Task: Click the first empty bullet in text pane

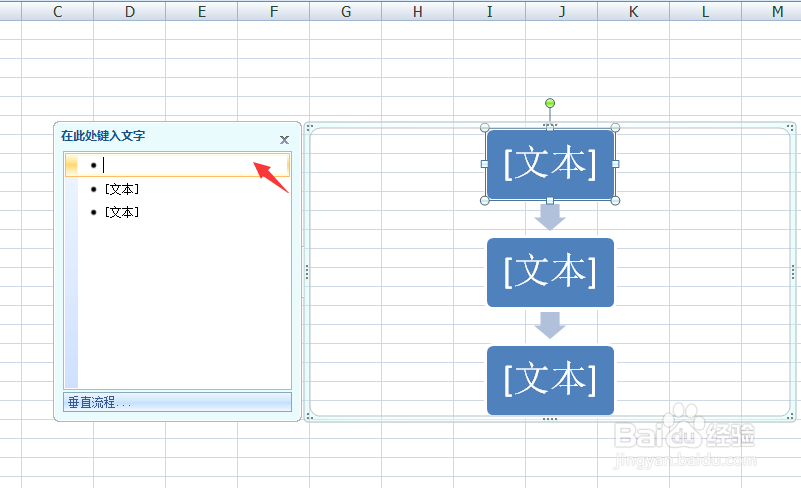Action: click(177, 165)
